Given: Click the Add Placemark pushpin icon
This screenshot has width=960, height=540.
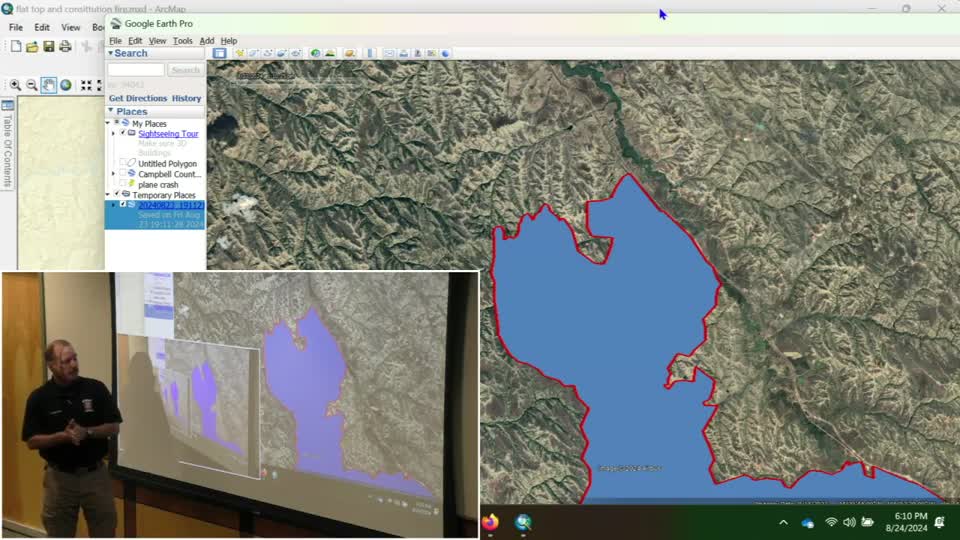Looking at the screenshot, I should coord(239,53).
